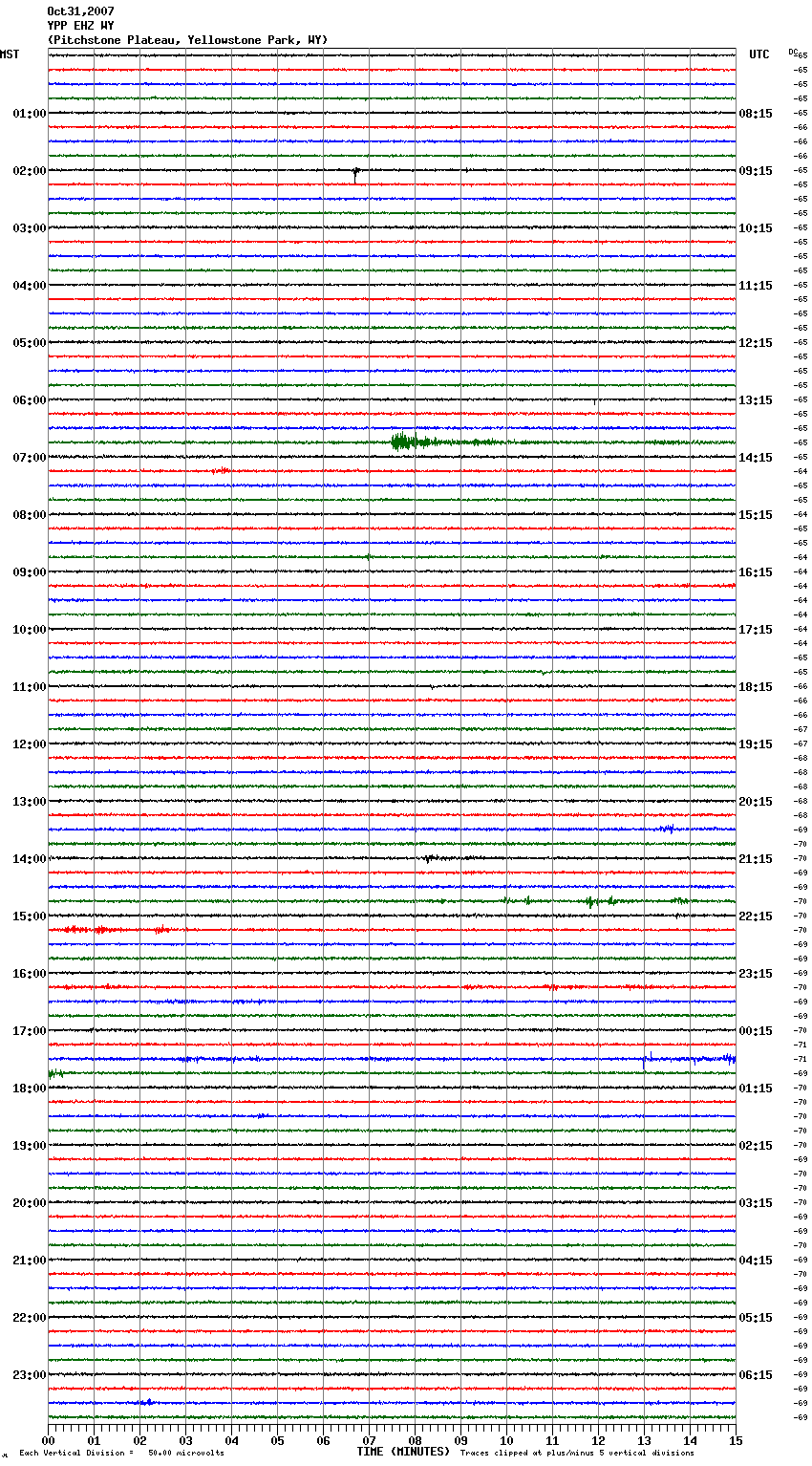Select the "09:00" MST row label
Screen dimensions: 812x1466
pyautogui.click(x=30, y=572)
